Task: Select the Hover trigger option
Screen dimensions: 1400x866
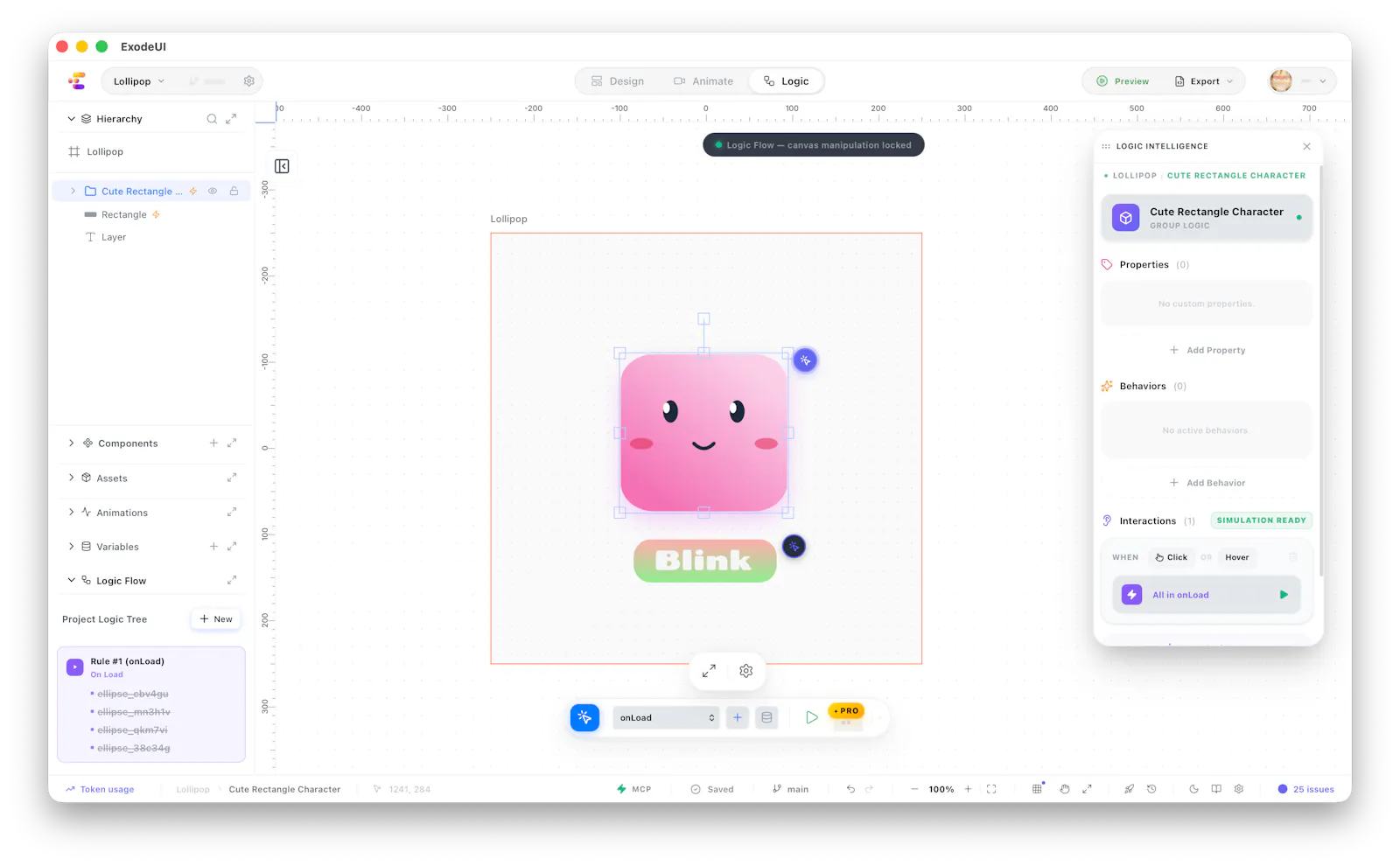Action: [1237, 557]
